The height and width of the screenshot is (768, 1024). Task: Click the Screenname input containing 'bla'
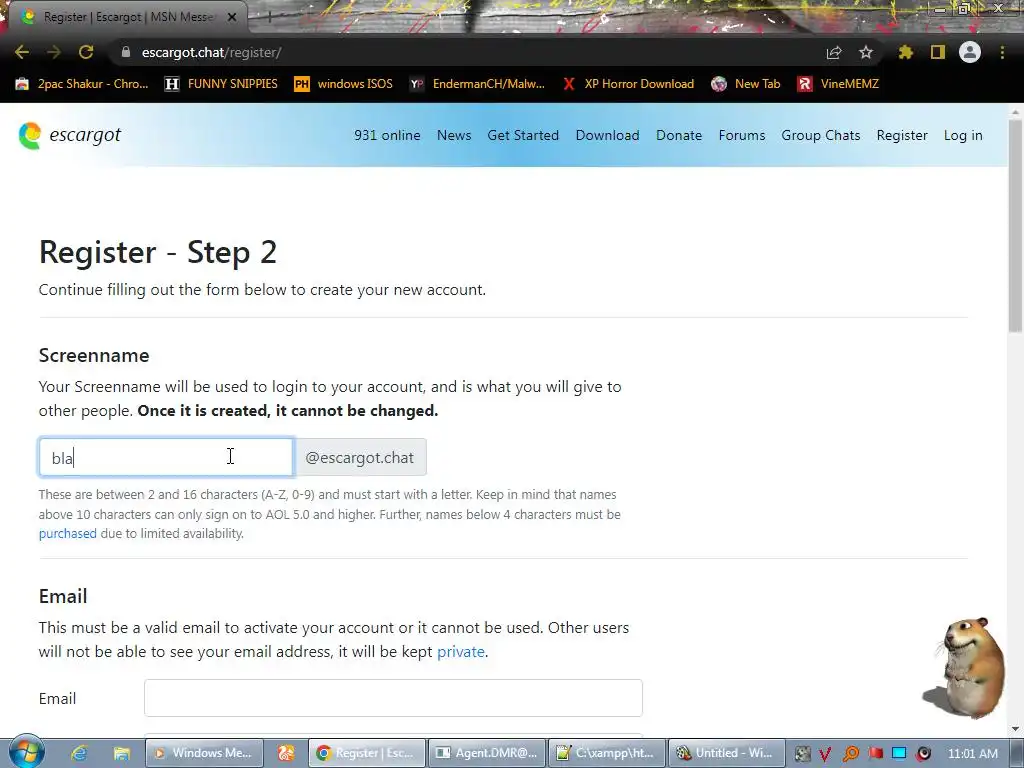[x=166, y=457]
